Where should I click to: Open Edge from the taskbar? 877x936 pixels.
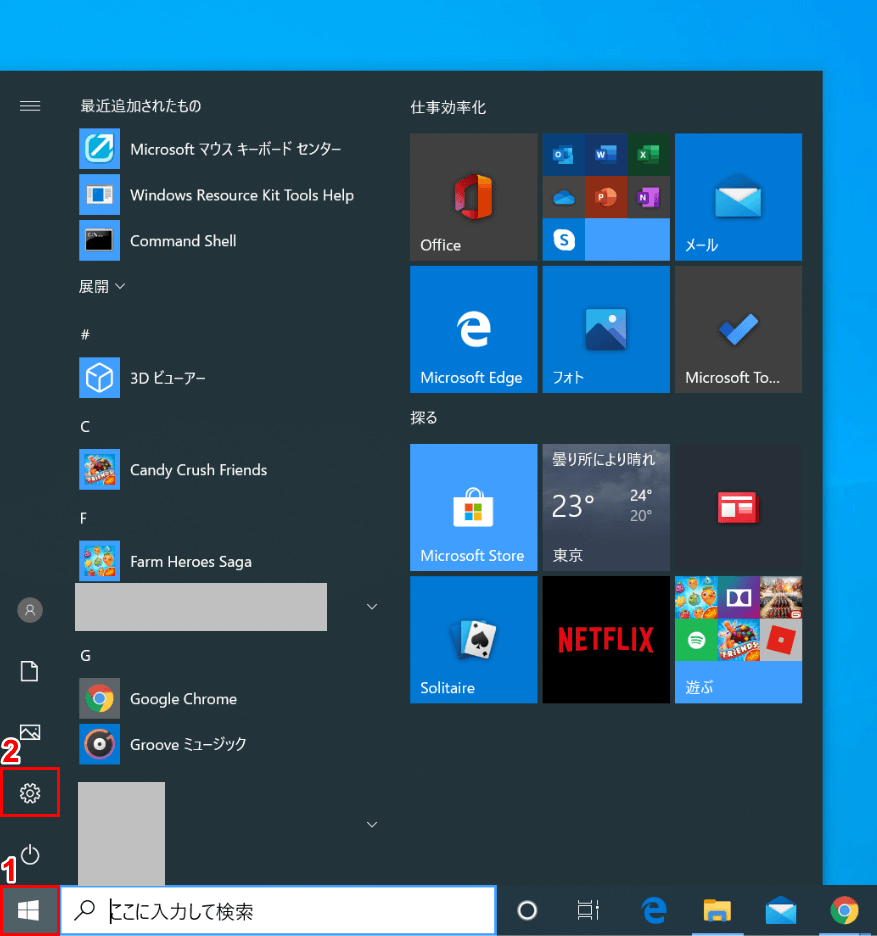click(x=654, y=910)
